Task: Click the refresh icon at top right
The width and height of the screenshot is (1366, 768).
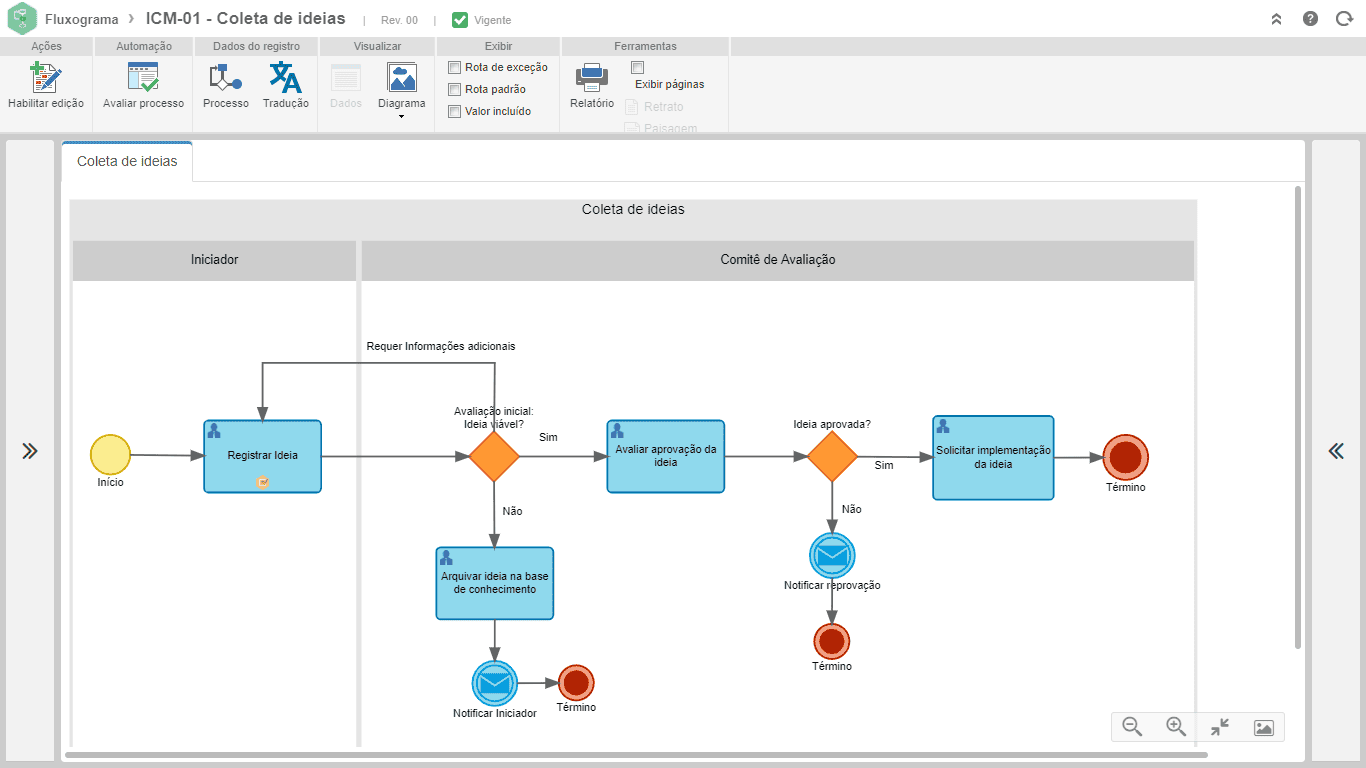Action: tap(1344, 19)
